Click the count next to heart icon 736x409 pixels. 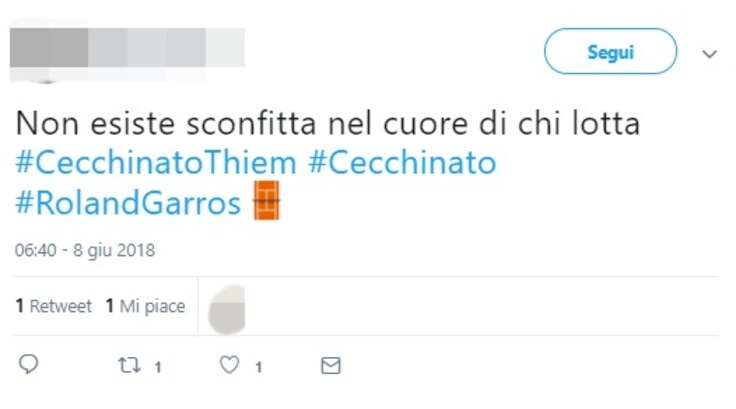[259, 367]
